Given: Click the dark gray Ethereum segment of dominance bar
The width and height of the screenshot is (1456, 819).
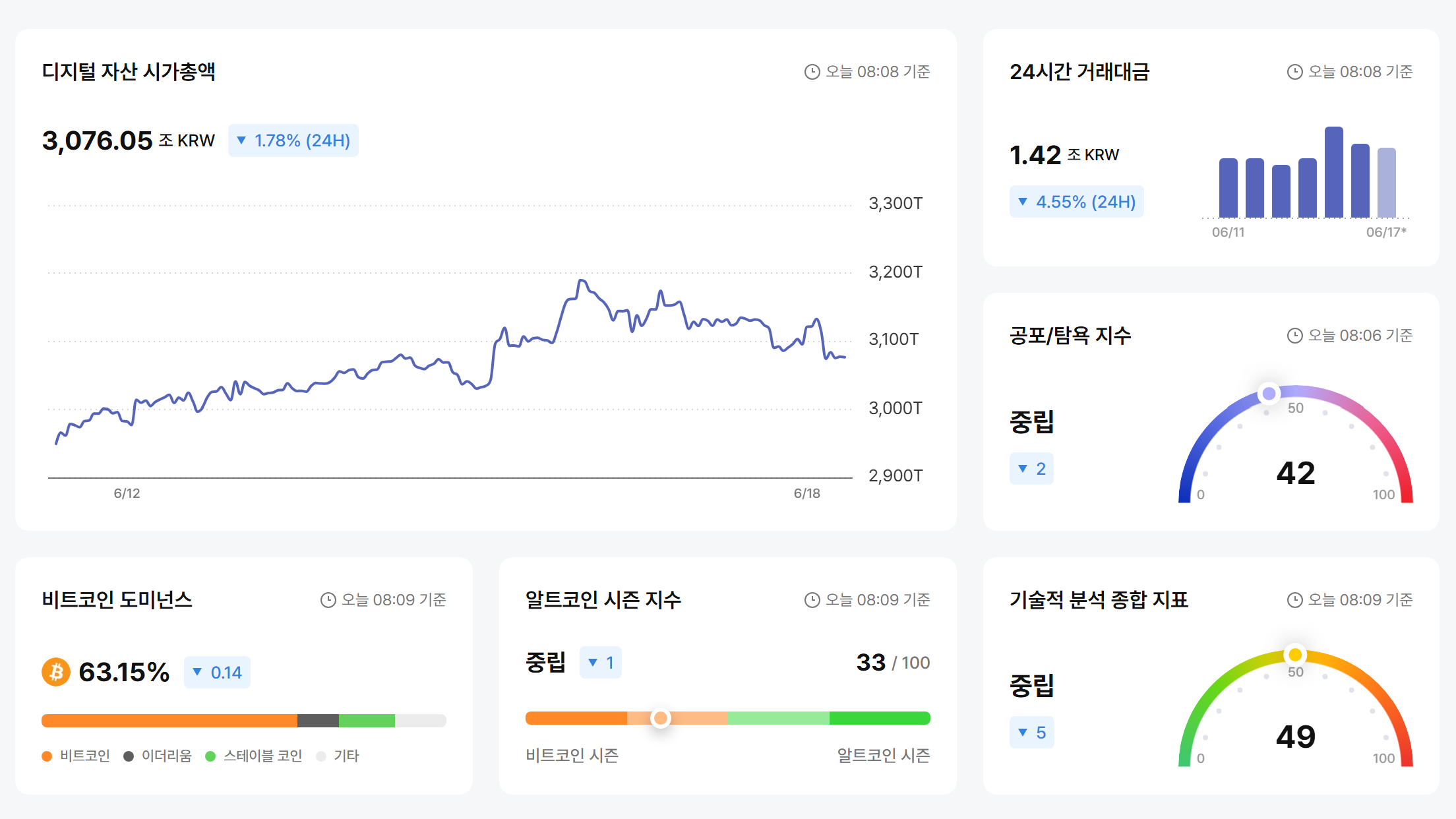Looking at the screenshot, I should tap(318, 721).
